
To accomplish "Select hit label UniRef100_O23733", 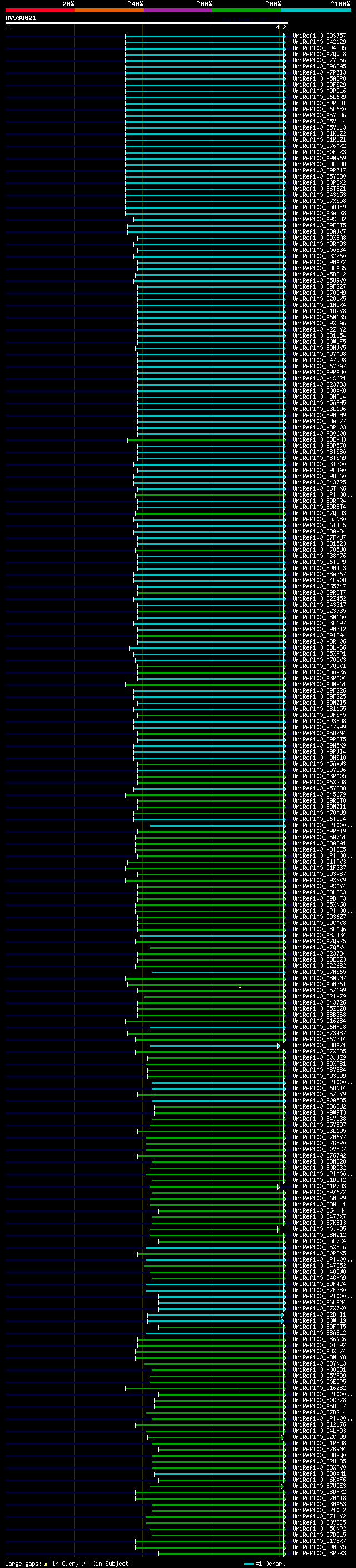I will pos(319,385).
